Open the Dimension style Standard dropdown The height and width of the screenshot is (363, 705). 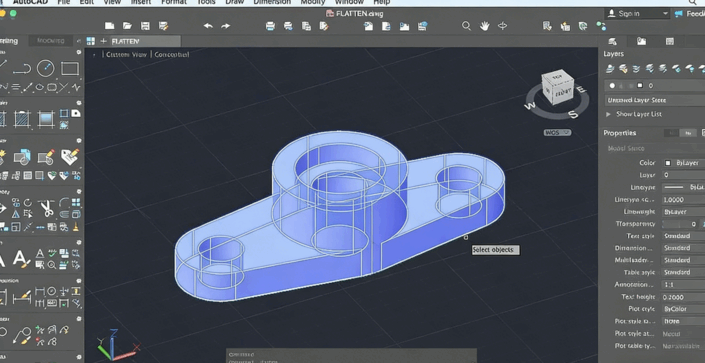(x=683, y=248)
